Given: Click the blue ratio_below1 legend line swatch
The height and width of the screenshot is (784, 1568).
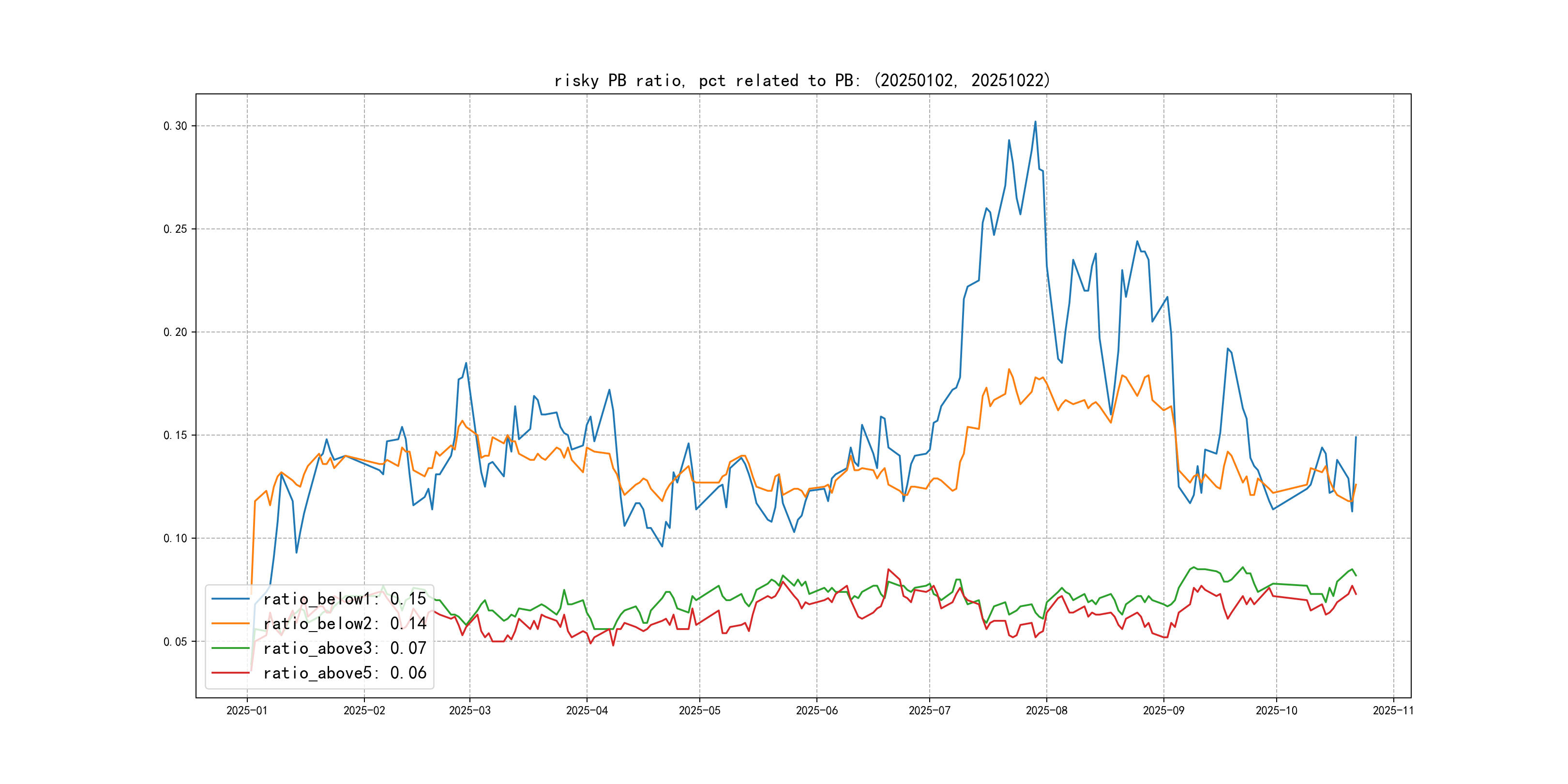Looking at the screenshot, I should [230, 599].
